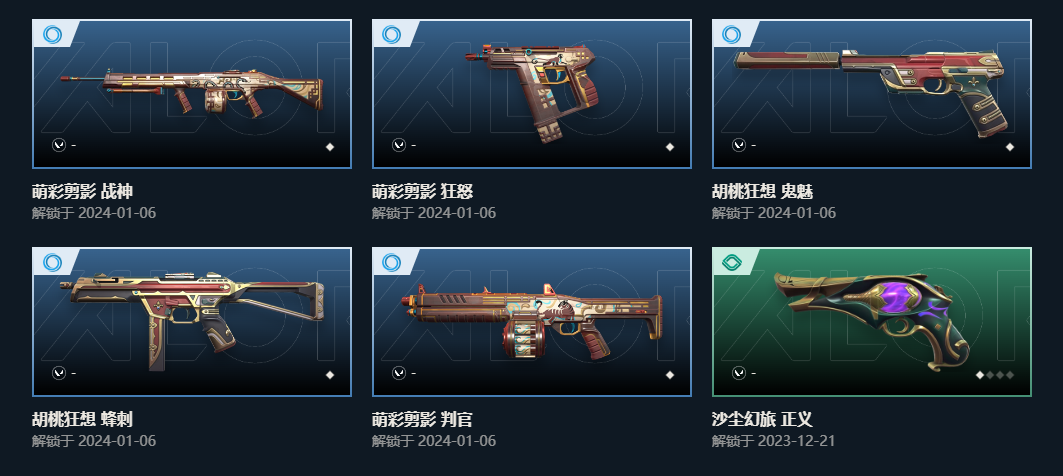The width and height of the screenshot is (1063, 476).
Task: Click the tier icon on 萌彩剪影 狂怒 card
Action: 391,35
